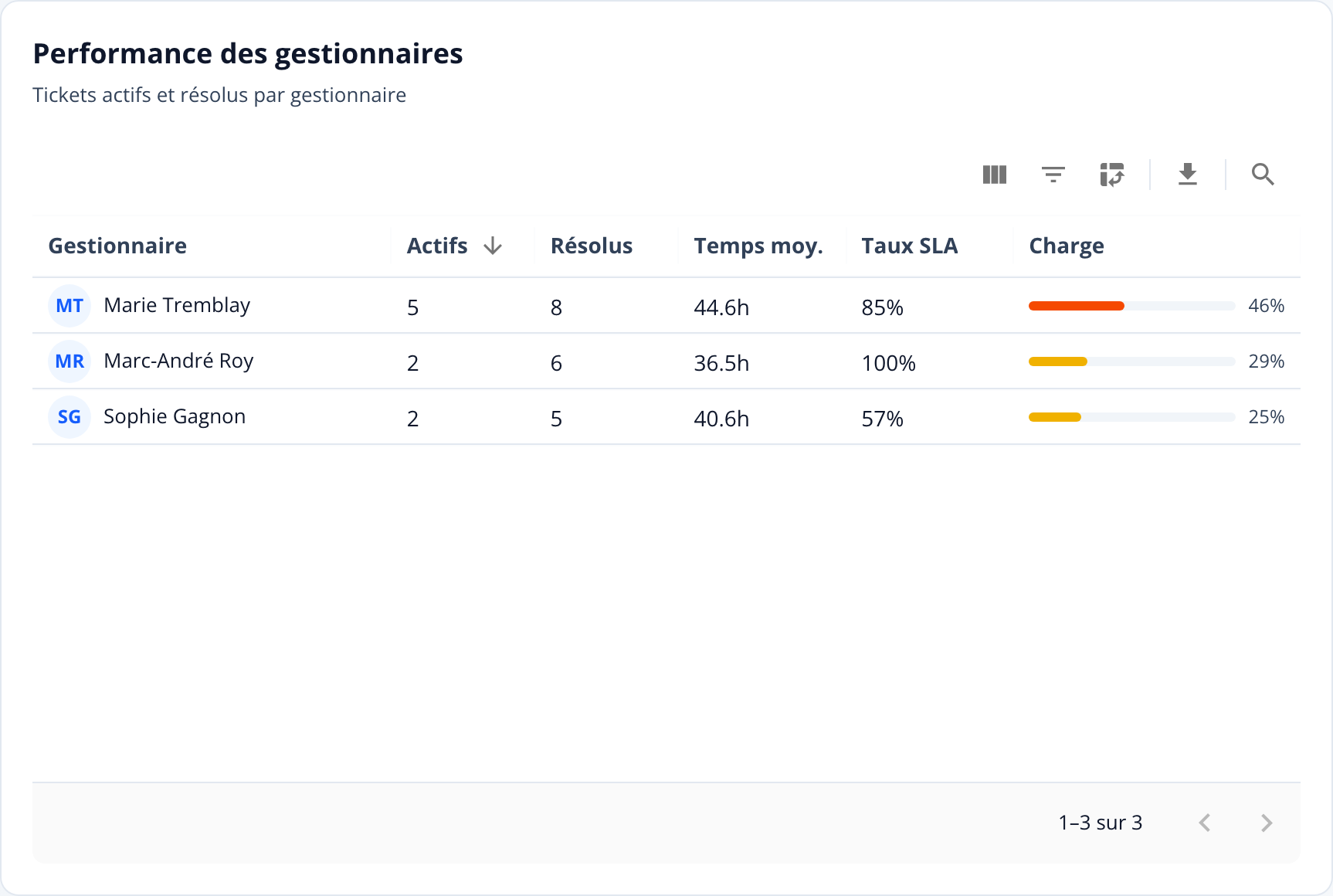The image size is (1333, 896).
Task: Click the MT avatar badge
Action: pyautogui.click(x=70, y=306)
